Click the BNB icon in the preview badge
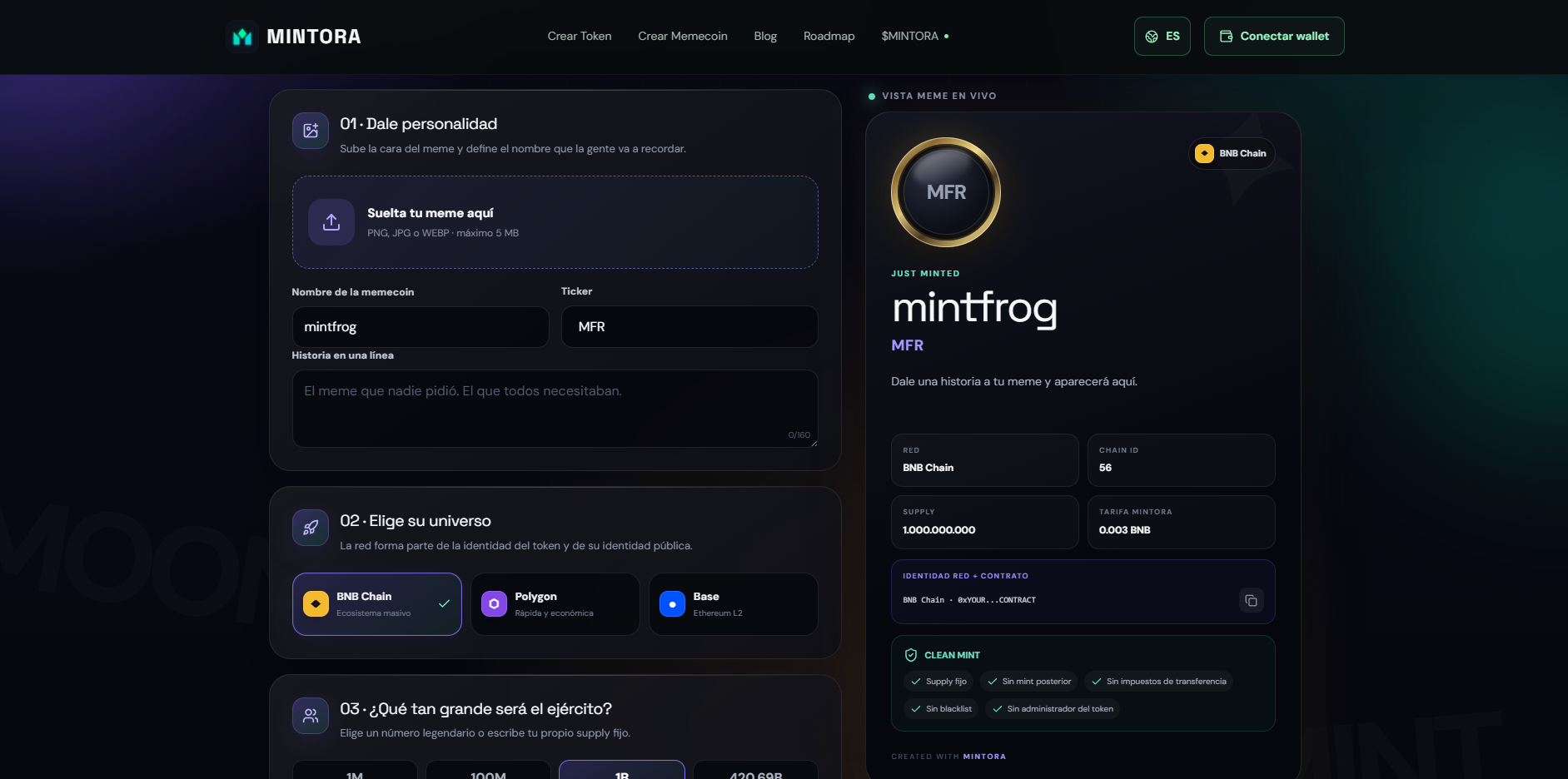The width and height of the screenshot is (1568, 779). click(x=1204, y=153)
